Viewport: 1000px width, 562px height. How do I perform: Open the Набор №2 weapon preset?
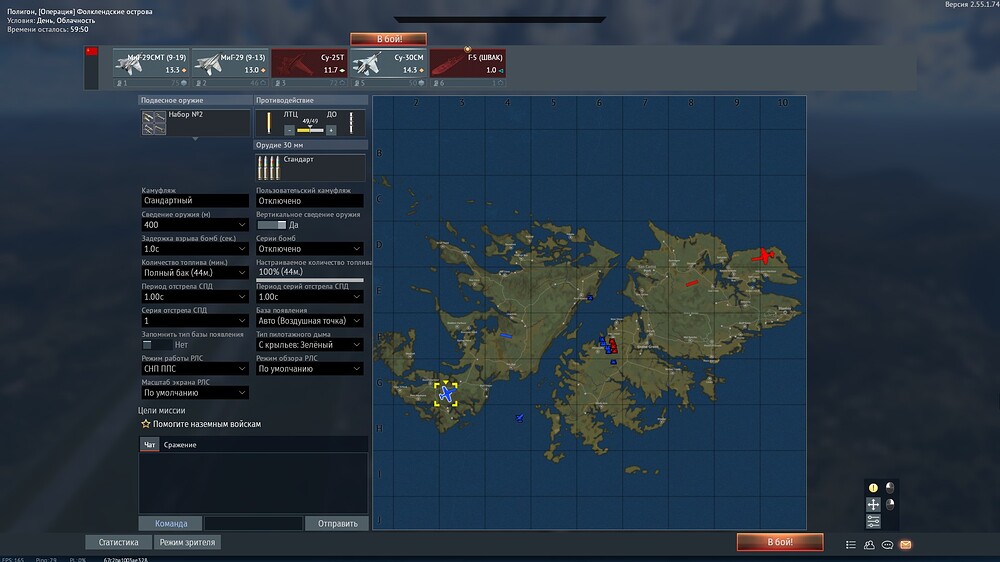pos(195,122)
